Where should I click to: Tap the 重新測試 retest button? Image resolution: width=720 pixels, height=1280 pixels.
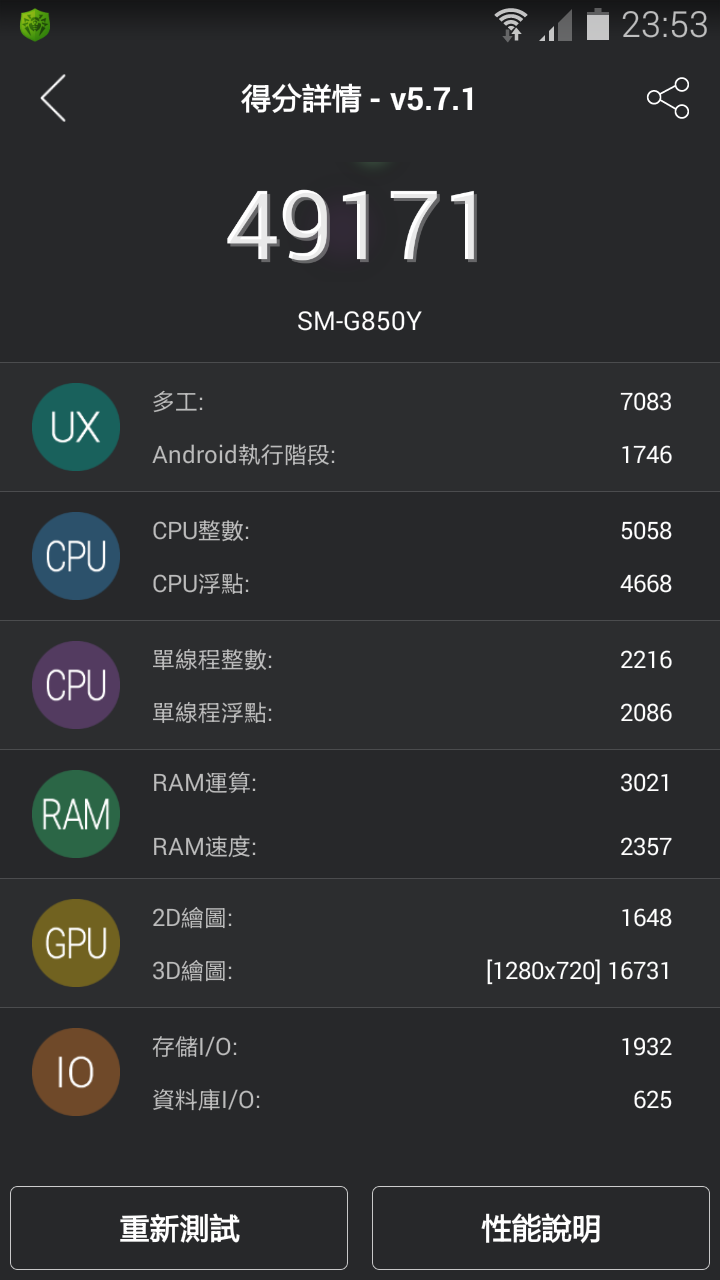179,1228
